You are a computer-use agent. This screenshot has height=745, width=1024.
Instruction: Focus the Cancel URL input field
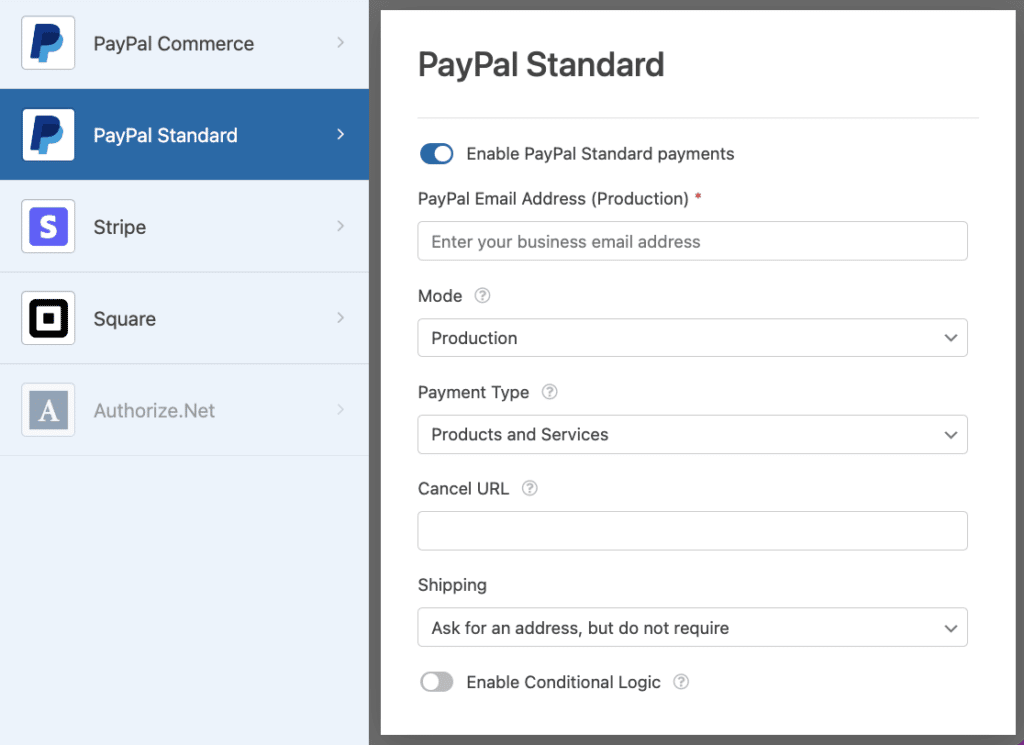(x=692, y=531)
